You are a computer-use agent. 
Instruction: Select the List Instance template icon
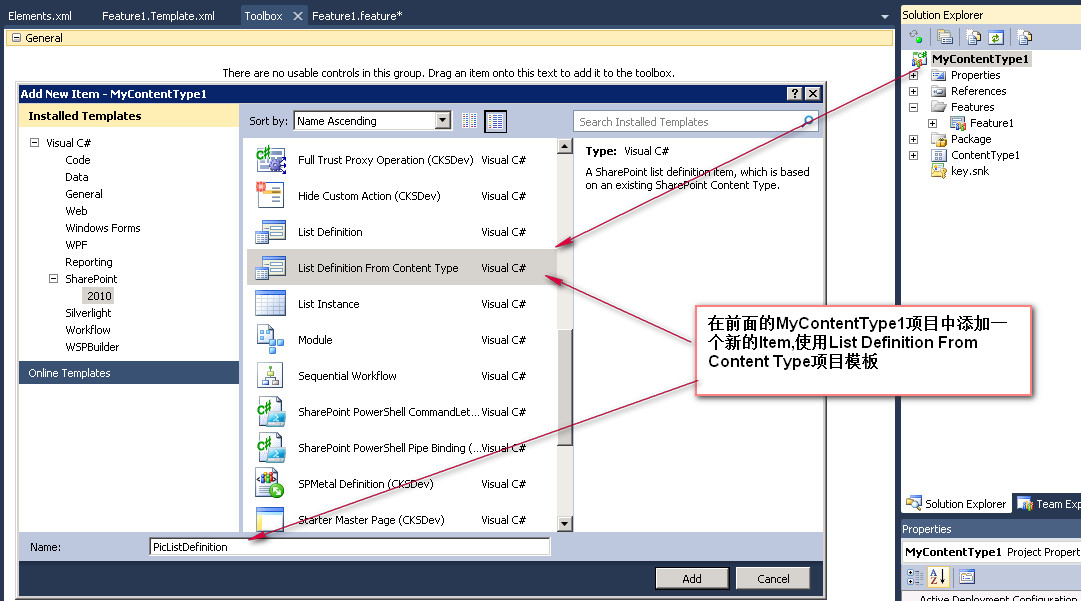coord(270,303)
